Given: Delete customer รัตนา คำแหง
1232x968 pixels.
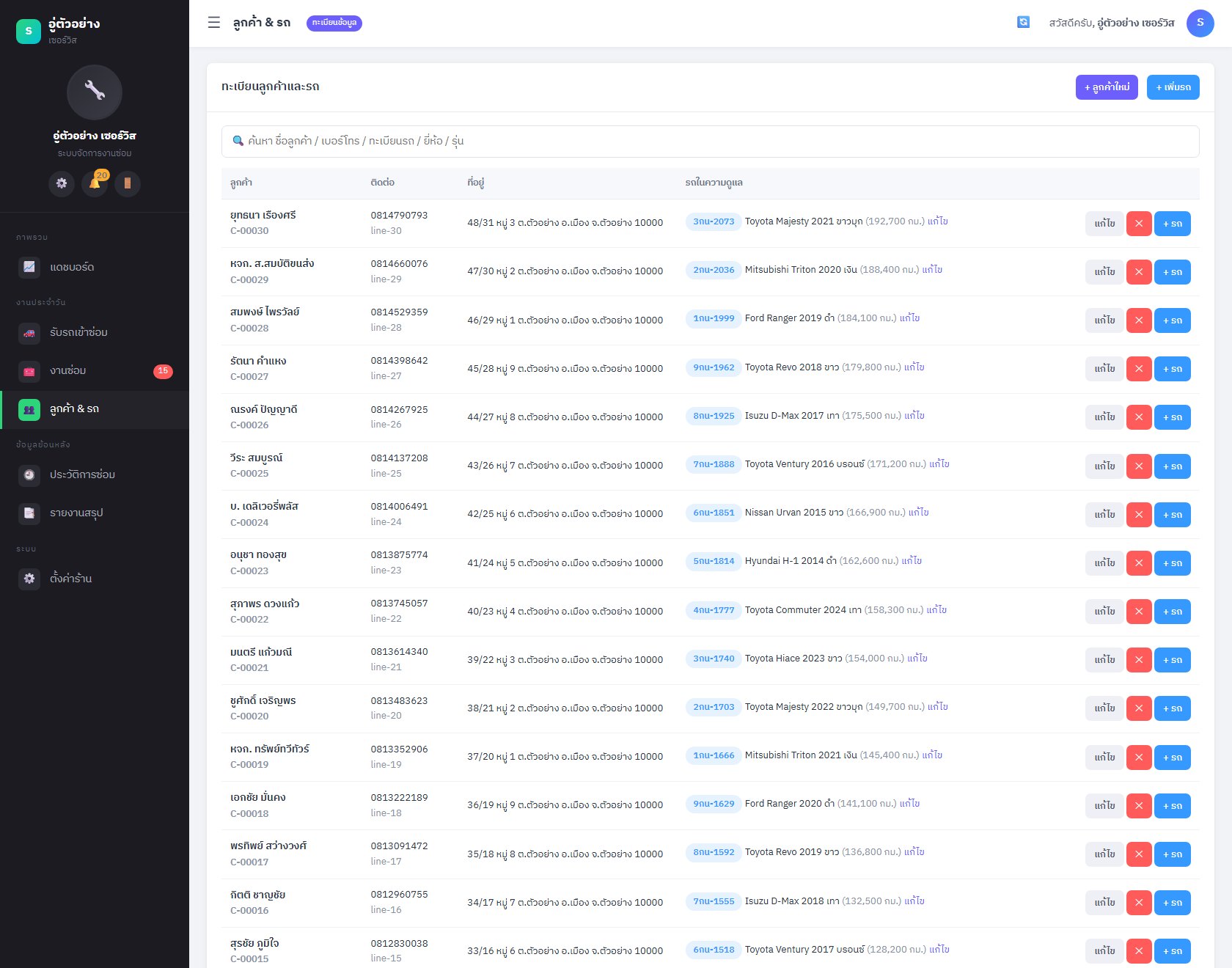Looking at the screenshot, I should tap(1139, 369).
